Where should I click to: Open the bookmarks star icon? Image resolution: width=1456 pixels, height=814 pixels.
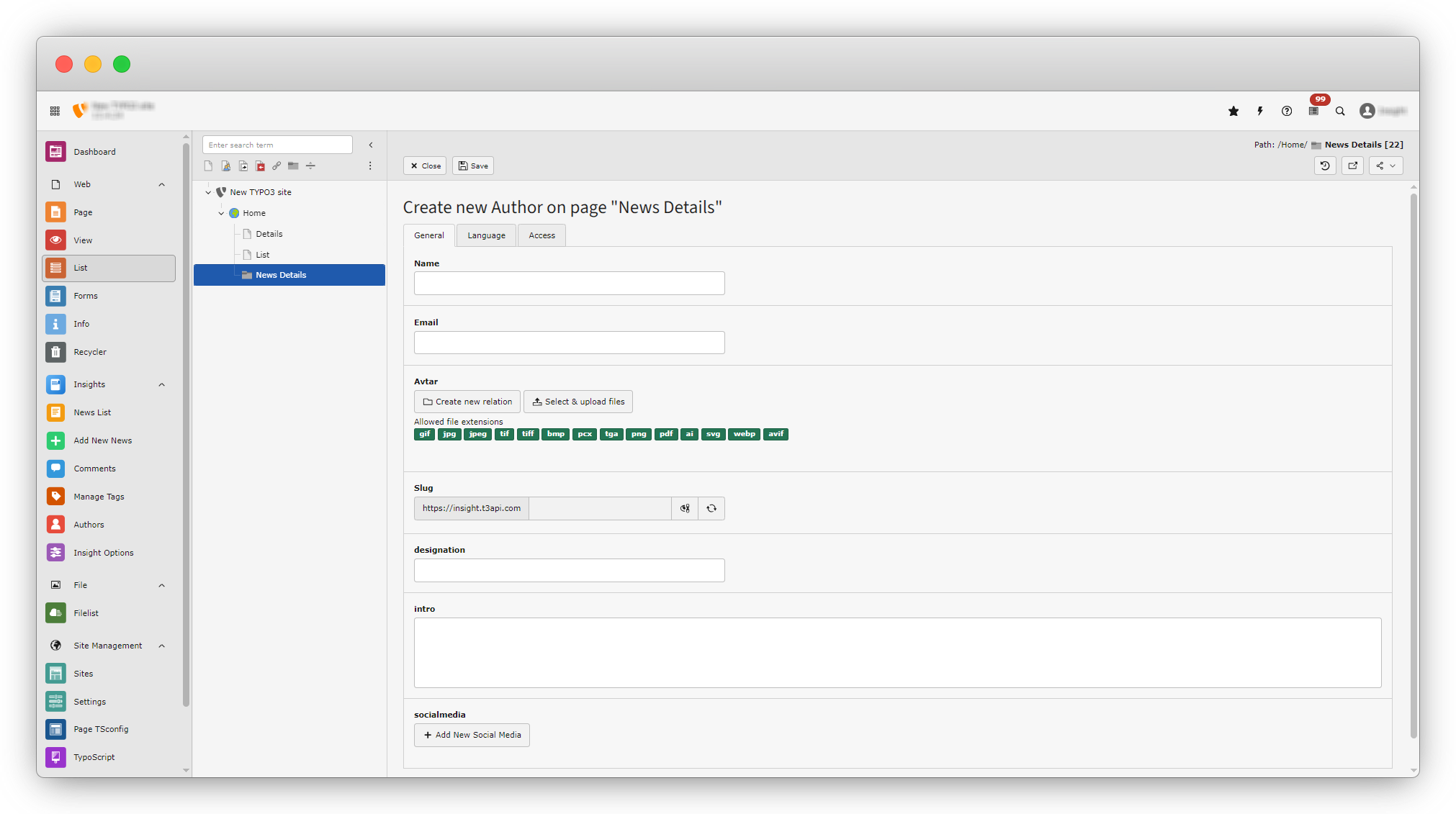point(1233,111)
